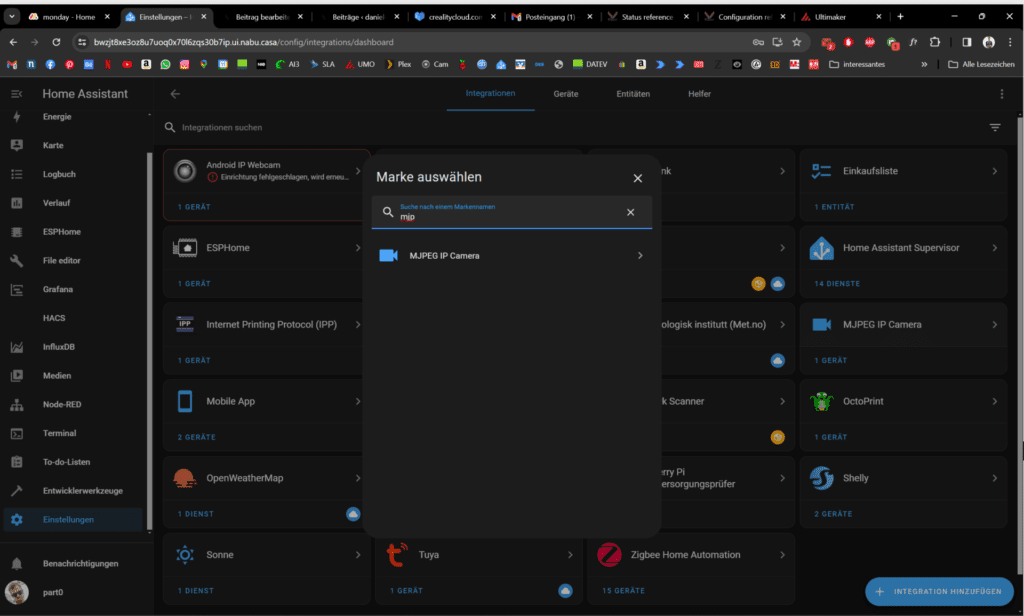Reload the page in the browser
The height and width of the screenshot is (616, 1024).
(x=56, y=42)
